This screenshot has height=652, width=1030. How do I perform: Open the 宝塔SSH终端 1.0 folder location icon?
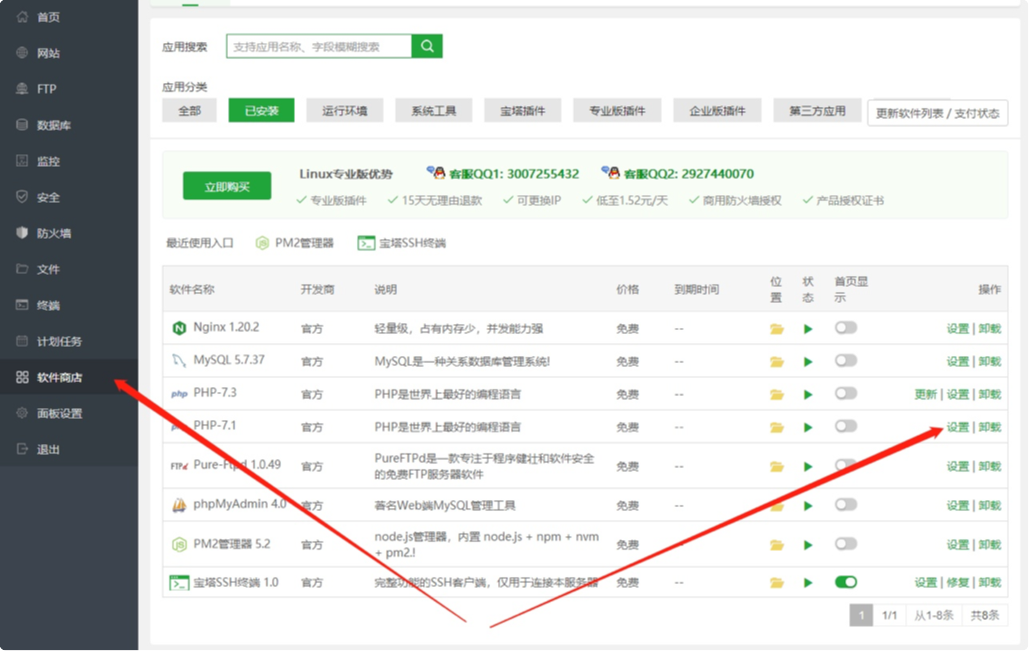click(x=776, y=582)
